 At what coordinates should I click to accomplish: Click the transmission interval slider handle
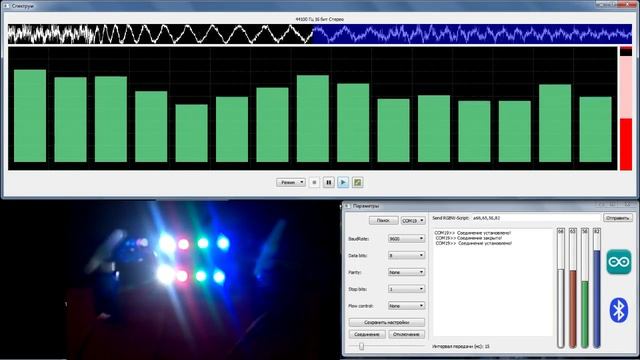[361, 347]
